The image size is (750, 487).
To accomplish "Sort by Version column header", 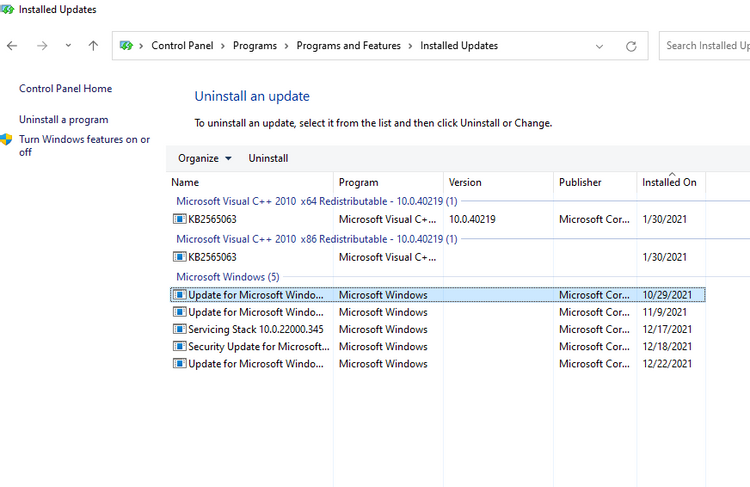I will [498, 182].
